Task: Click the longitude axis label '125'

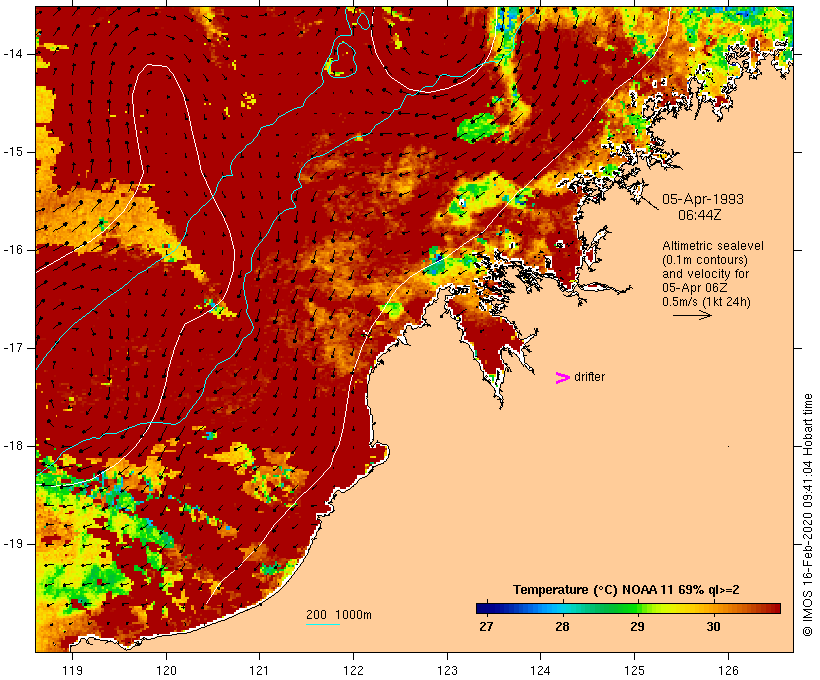Action: tap(634, 670)
